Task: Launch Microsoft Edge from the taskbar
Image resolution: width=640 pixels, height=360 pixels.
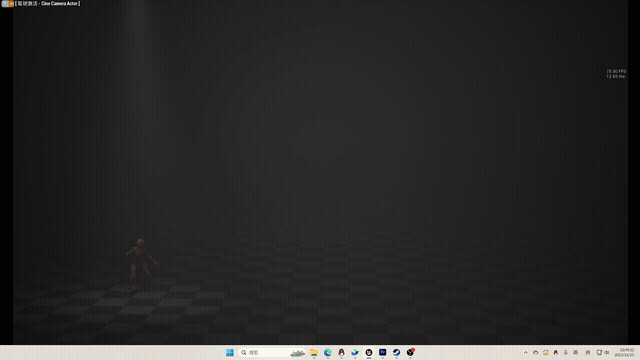Action: (x=328, y=352)
